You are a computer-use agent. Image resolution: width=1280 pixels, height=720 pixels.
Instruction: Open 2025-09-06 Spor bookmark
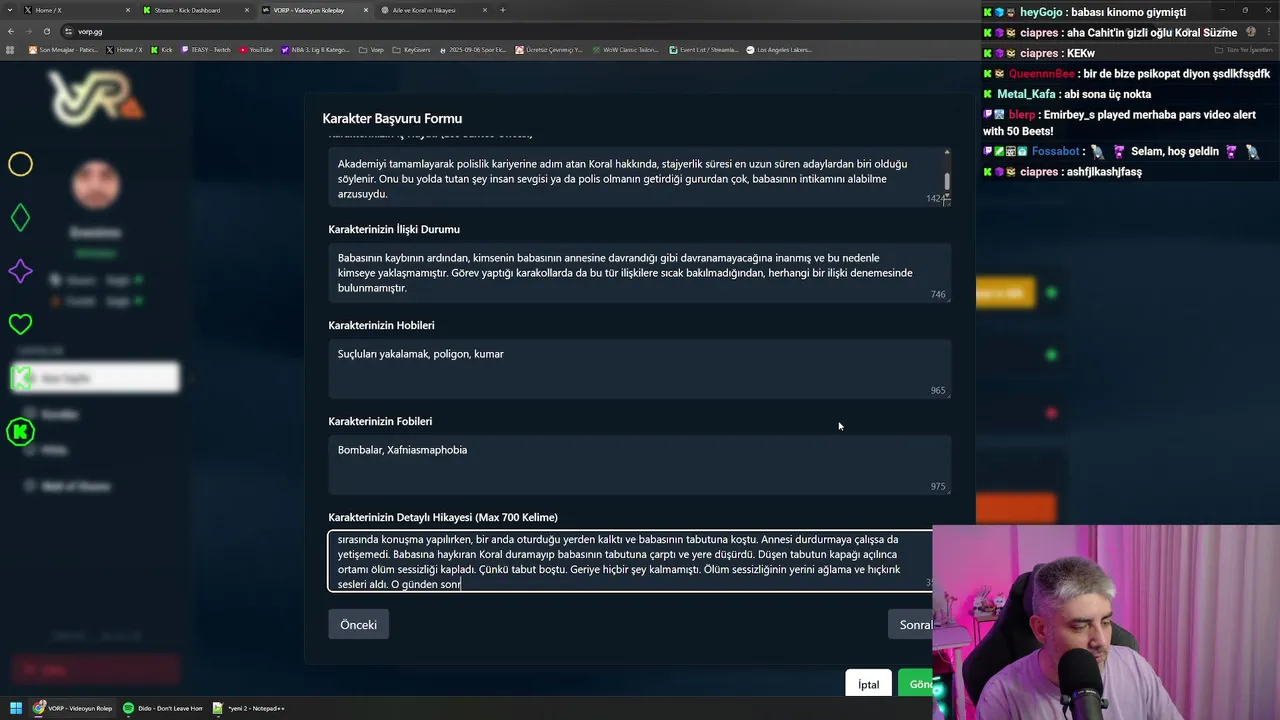click(473, 49)
